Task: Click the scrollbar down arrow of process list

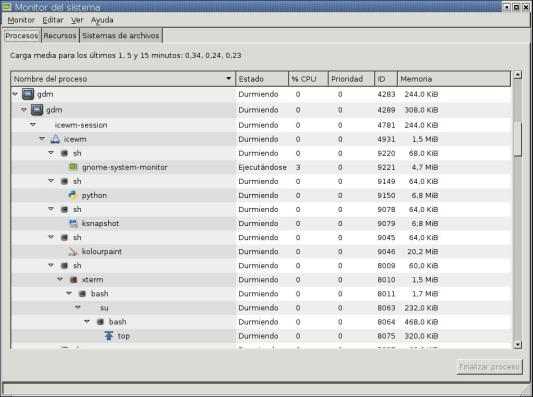Action: click(517, 345)
